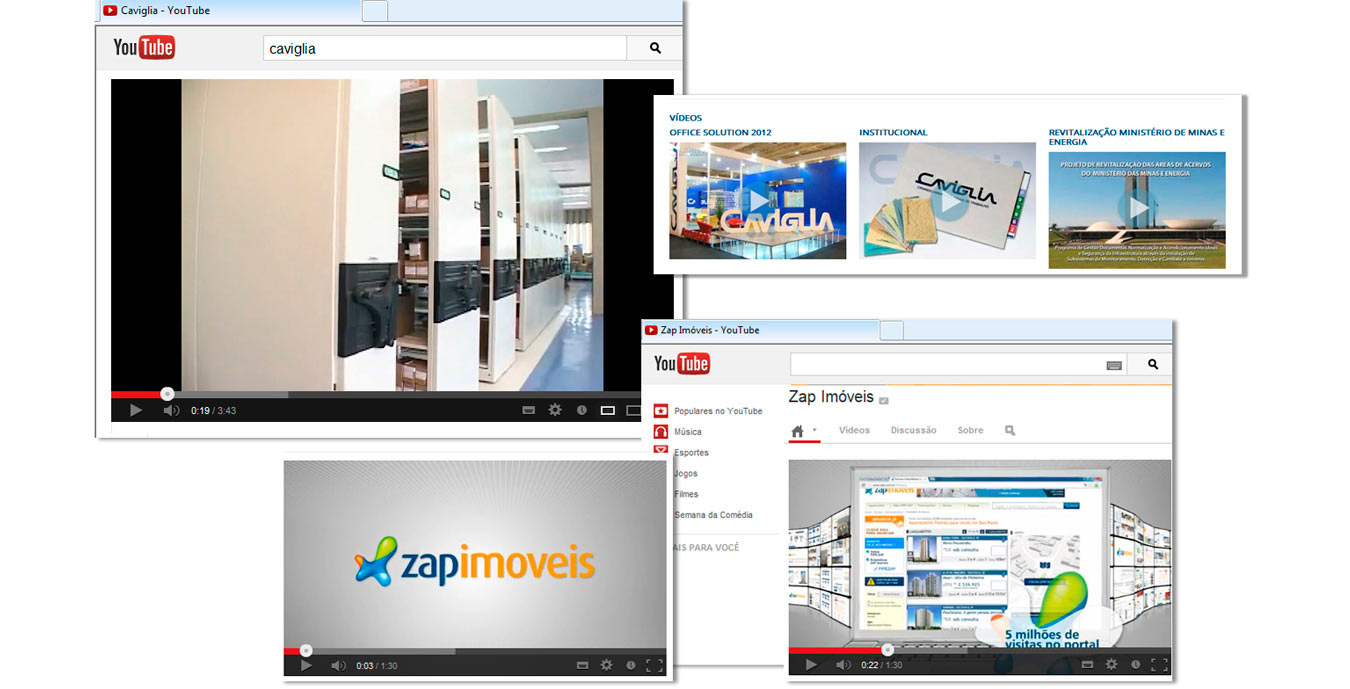Toggle theater mode in Caviglia video player
The height and width of the screenshot is (689, 1350).
click(607, 410)
